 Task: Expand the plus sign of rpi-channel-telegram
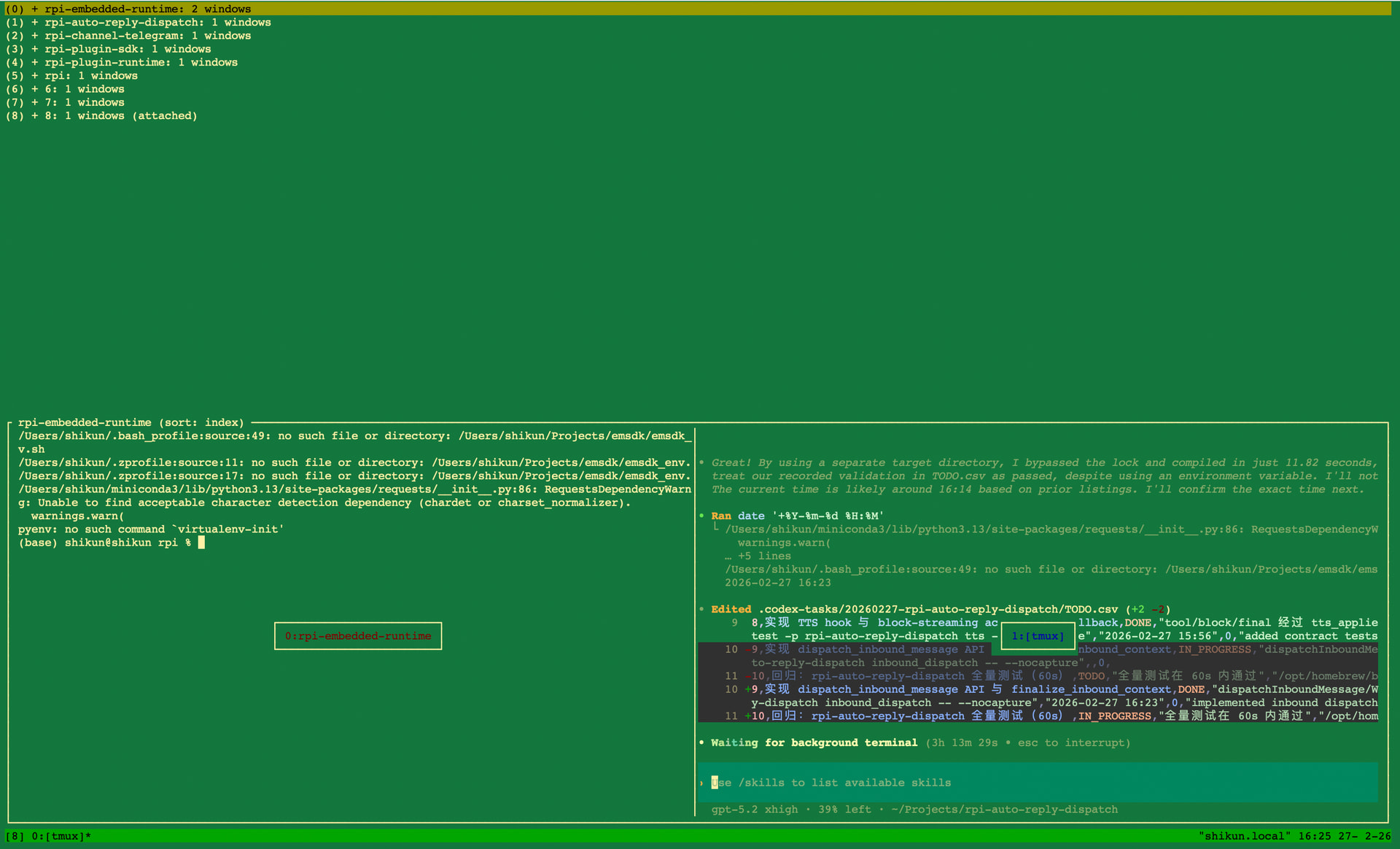pyautogui.click(x=34, y=35)
